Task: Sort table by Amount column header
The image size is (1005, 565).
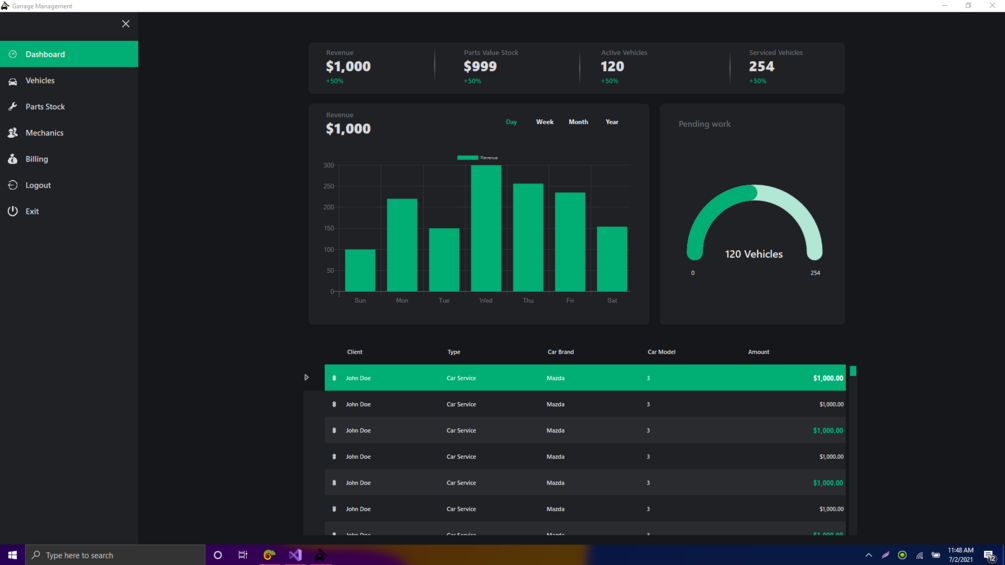Action: (758, 352)
